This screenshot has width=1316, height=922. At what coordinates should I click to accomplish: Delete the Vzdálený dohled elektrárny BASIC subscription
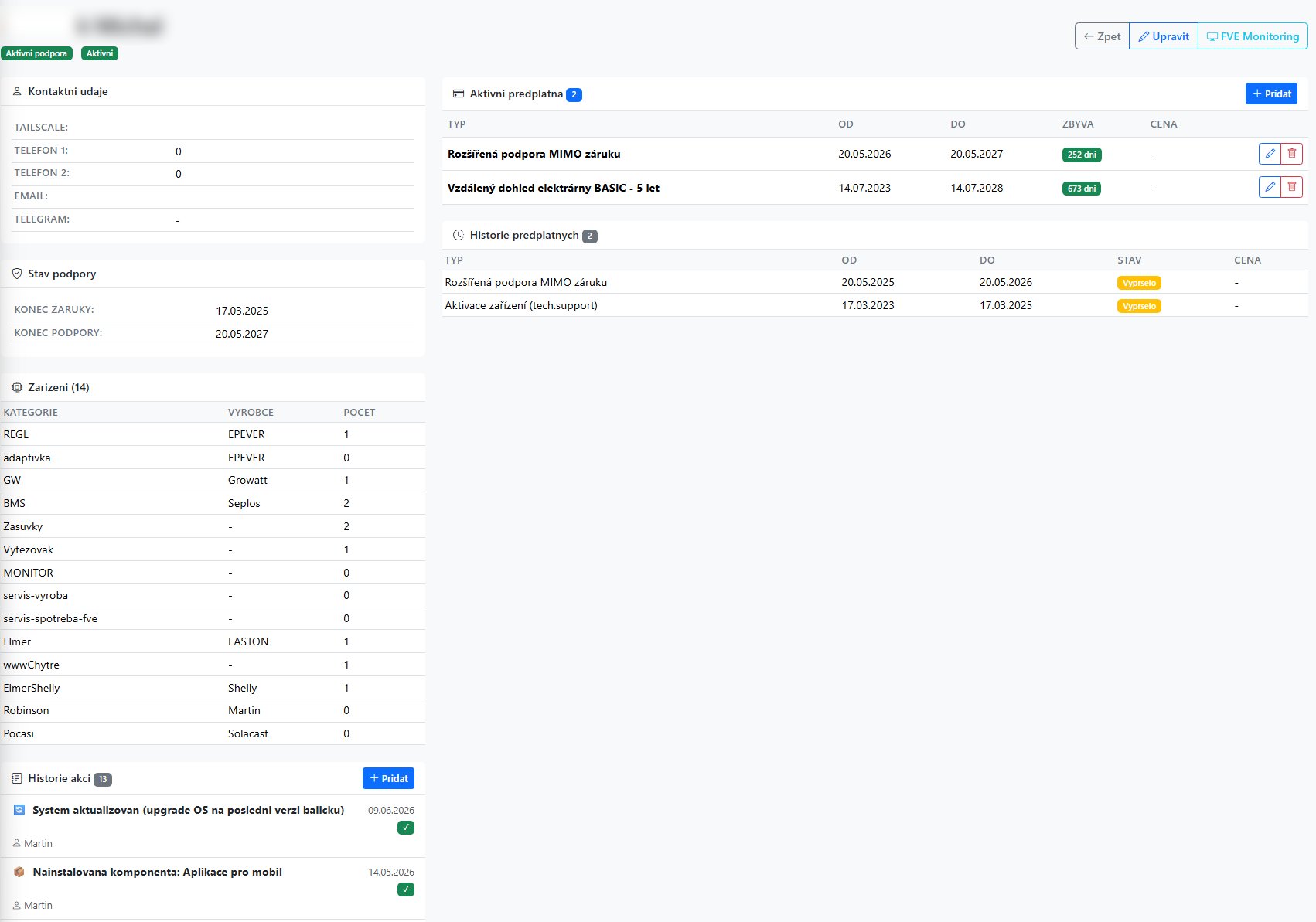(1292, 187)
